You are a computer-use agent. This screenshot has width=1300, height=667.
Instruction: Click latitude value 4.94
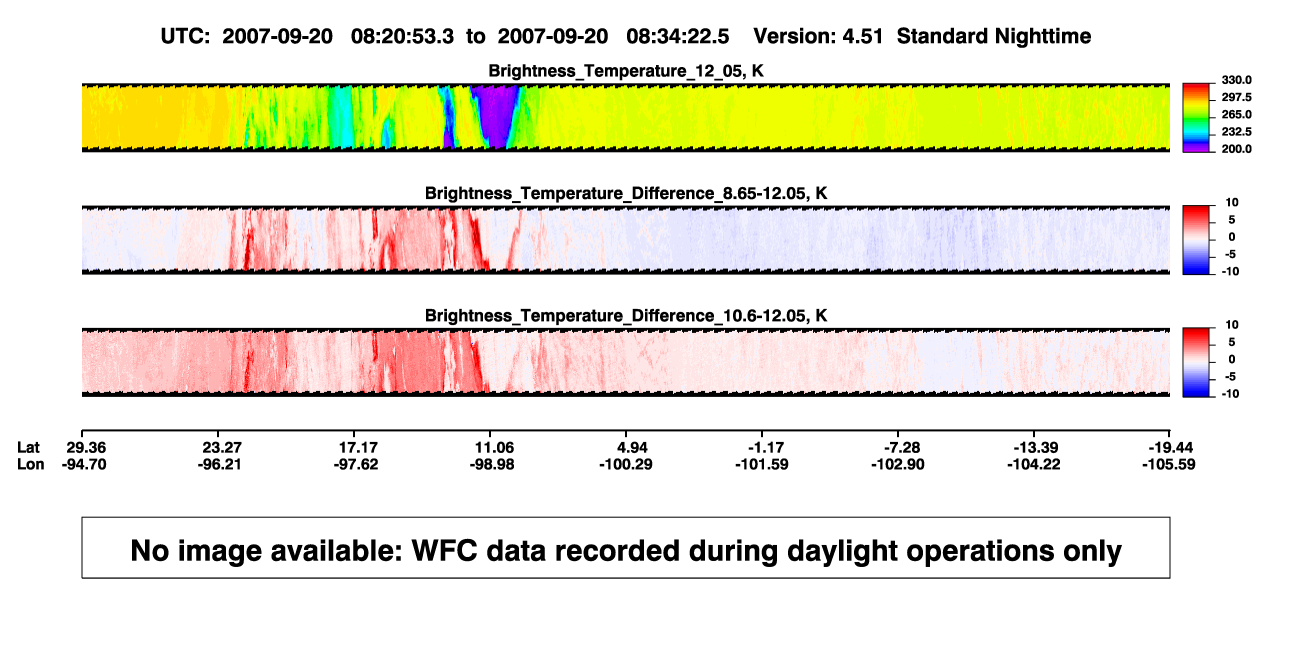[x=633, y=447]
